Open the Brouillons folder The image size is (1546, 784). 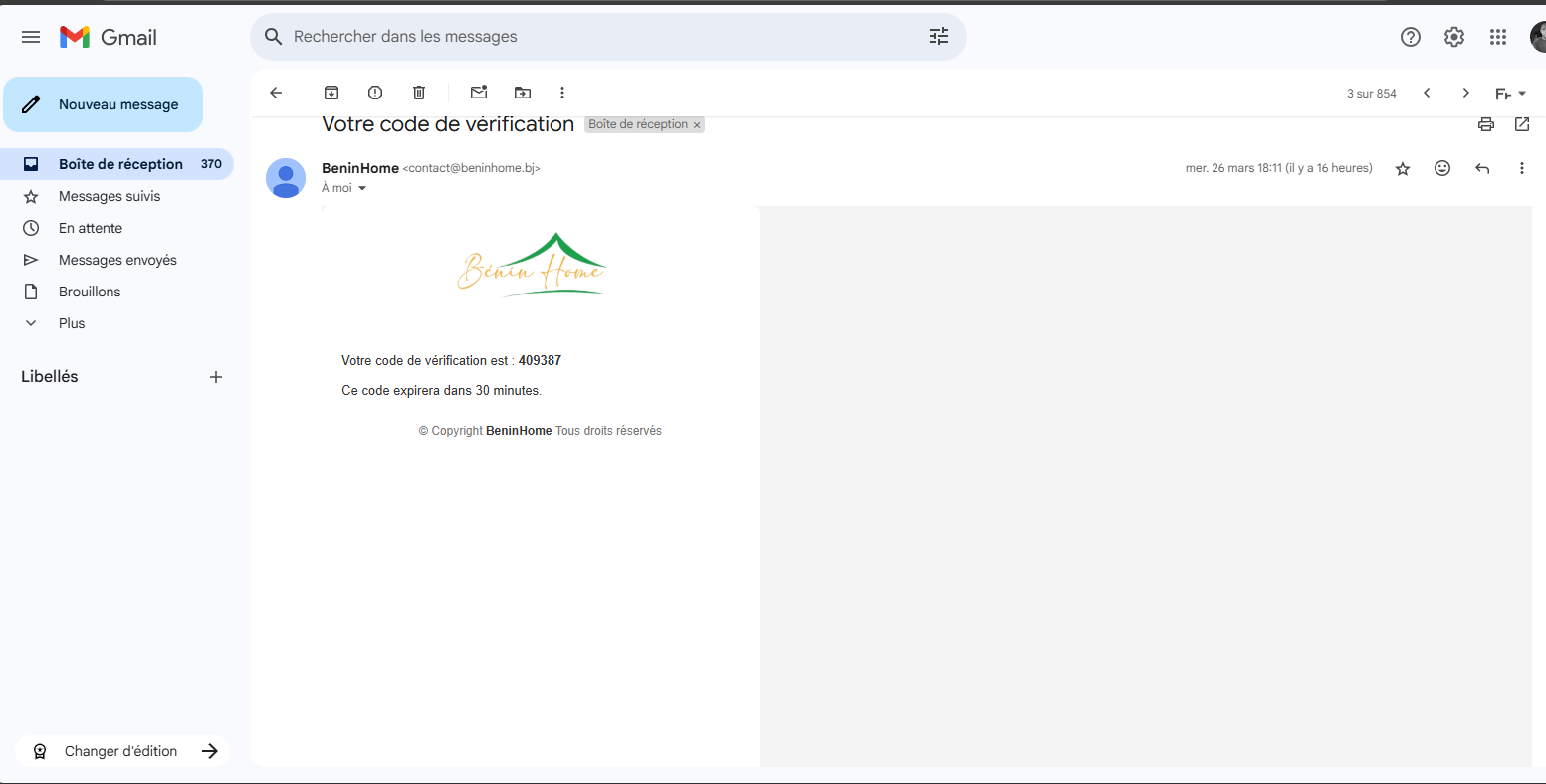[x=90, y=292]
